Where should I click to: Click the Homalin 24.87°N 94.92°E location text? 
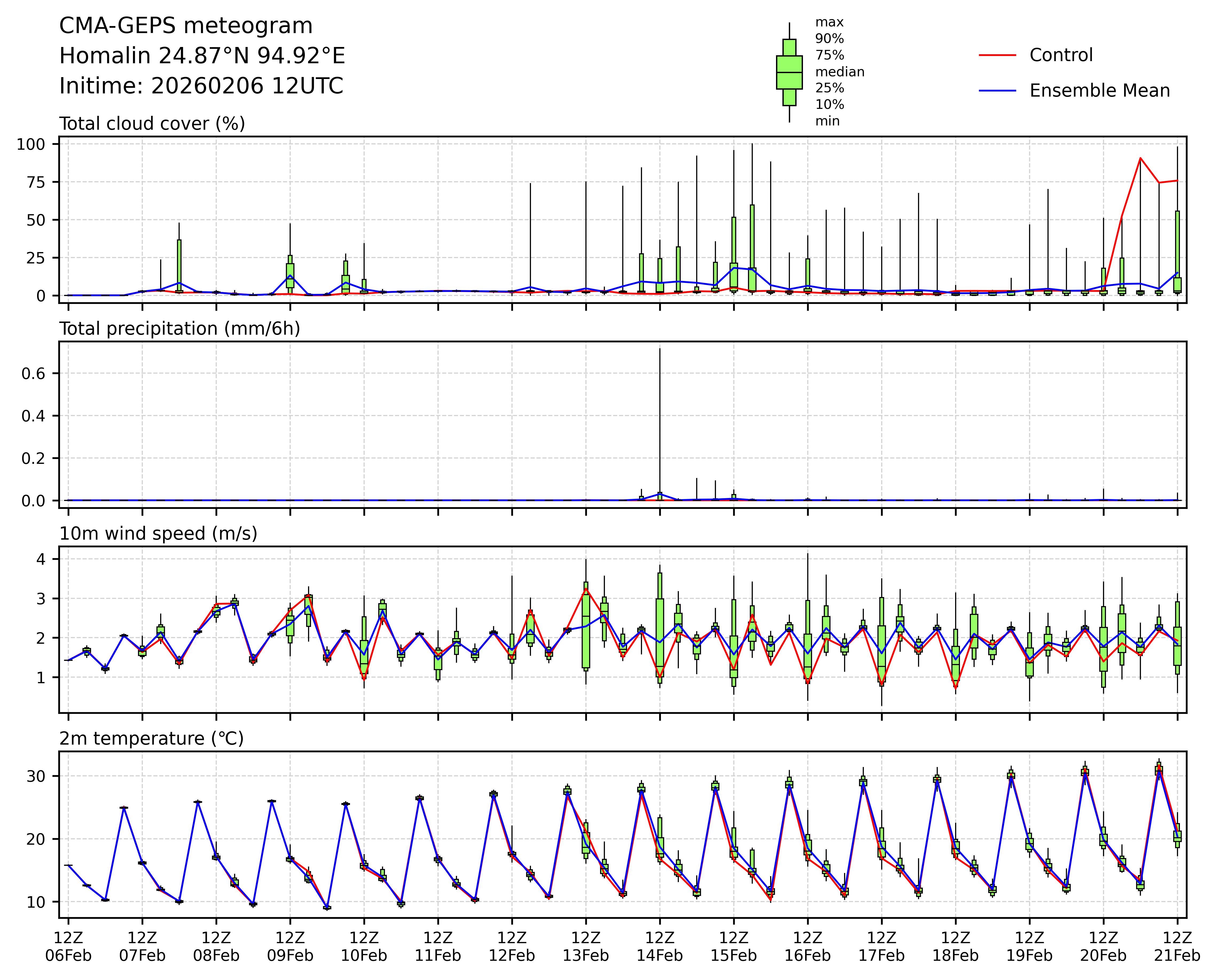point(202,56)
